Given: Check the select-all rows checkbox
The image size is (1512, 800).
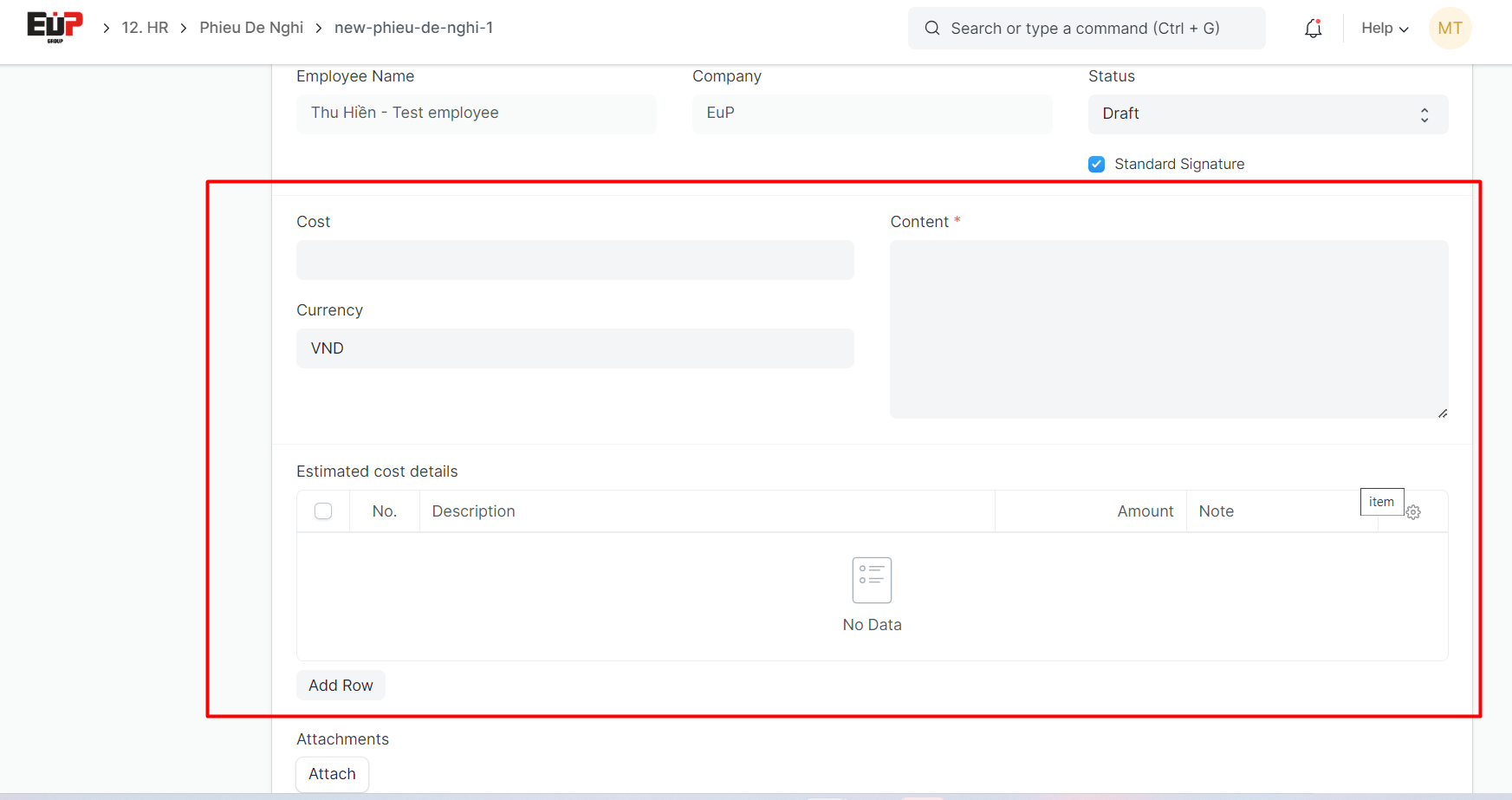Looking at the screenshot, I should coord(323,511).
